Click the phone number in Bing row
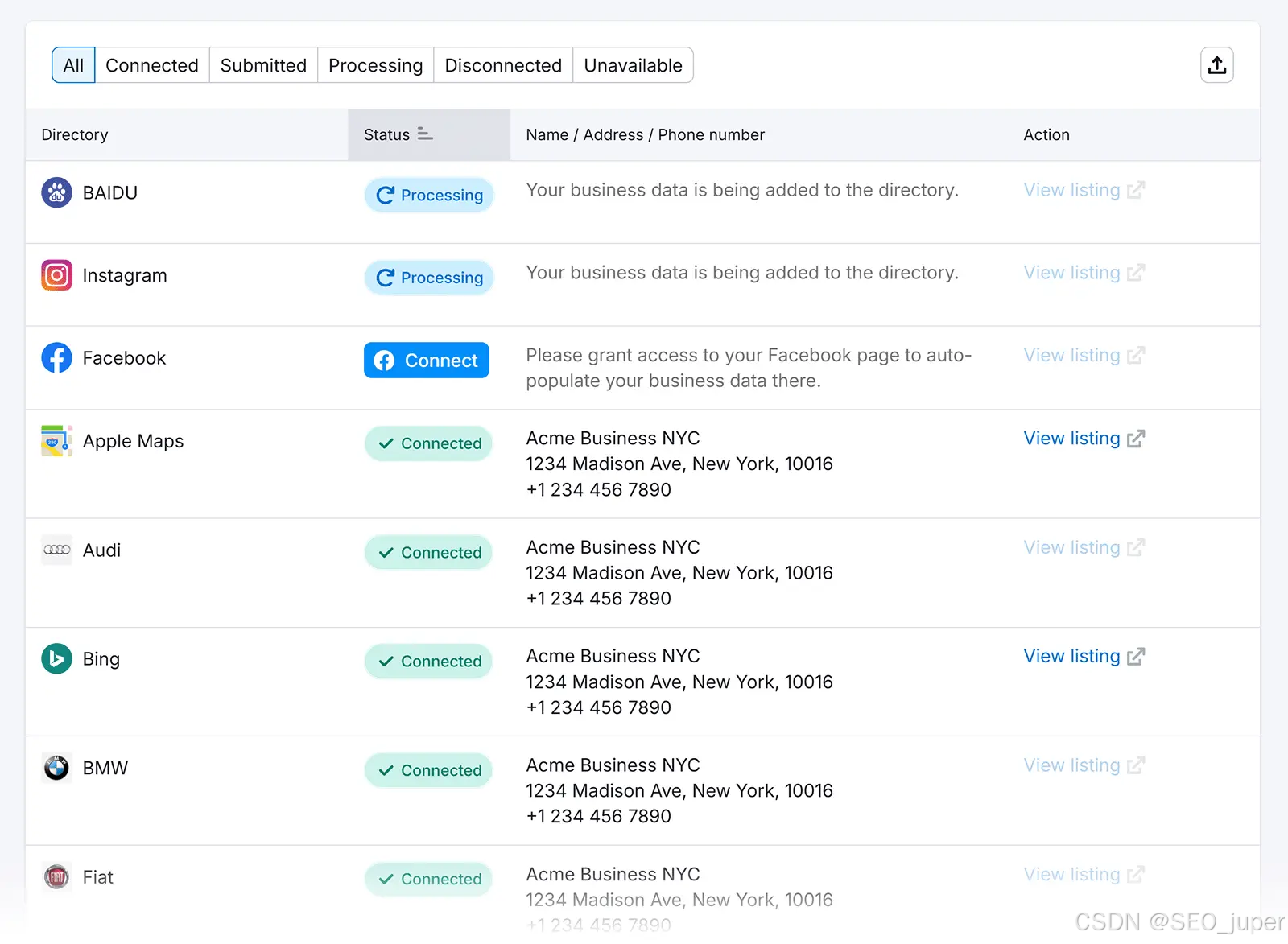 598,708
